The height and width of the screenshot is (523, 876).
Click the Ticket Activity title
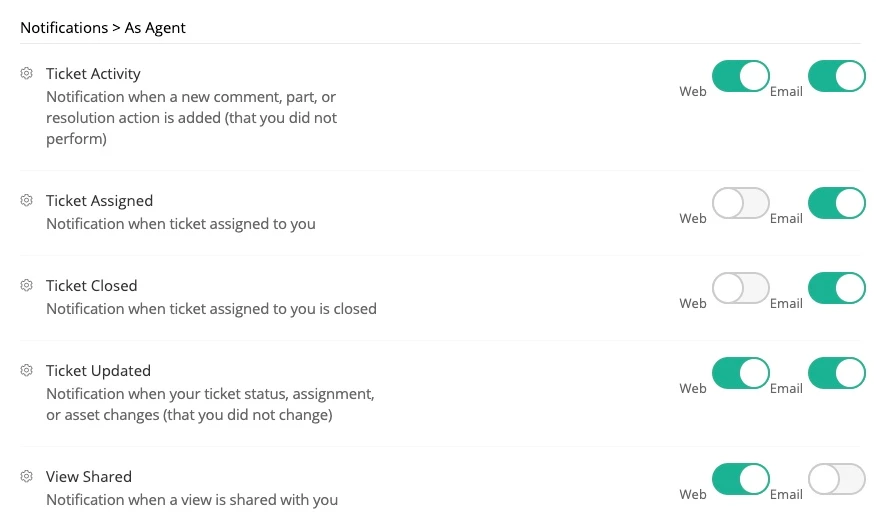(x=93, y=74)
